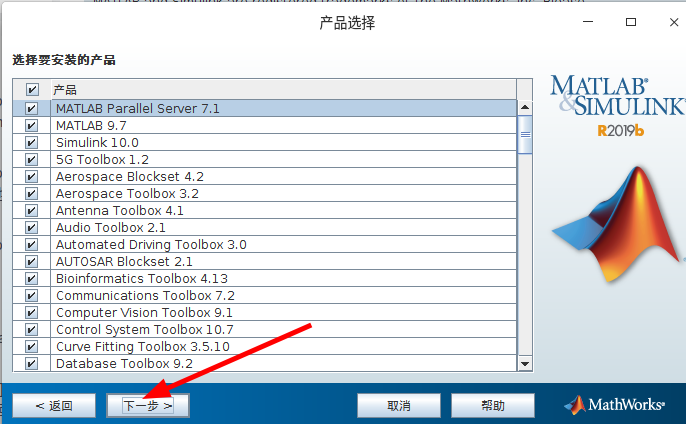Uncheck the 5G Toolbox 1.2 checkbox
The image size is (686, 424).
[x=31, y=159]
